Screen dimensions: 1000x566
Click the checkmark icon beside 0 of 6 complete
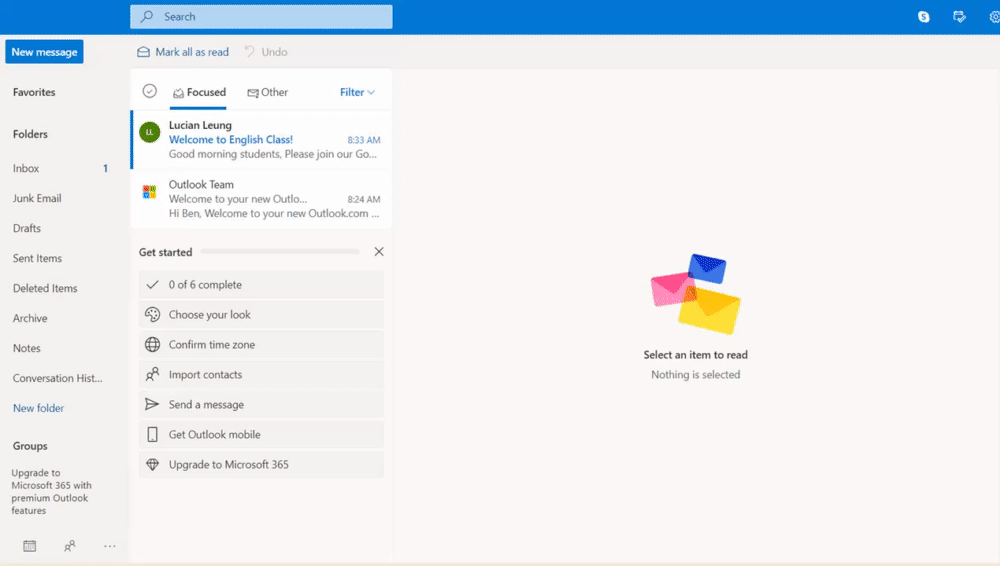coord(152,285)
